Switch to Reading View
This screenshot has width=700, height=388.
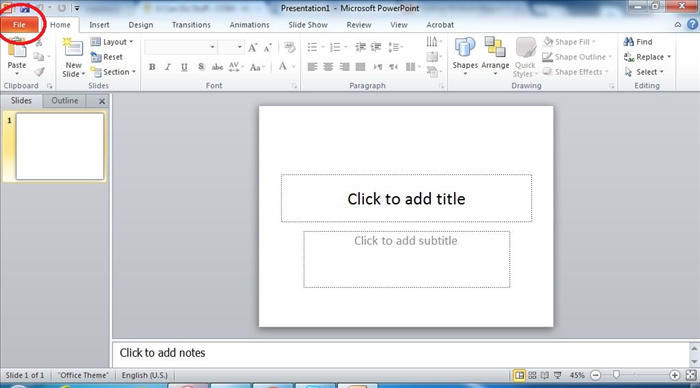[x=545, y=375]
